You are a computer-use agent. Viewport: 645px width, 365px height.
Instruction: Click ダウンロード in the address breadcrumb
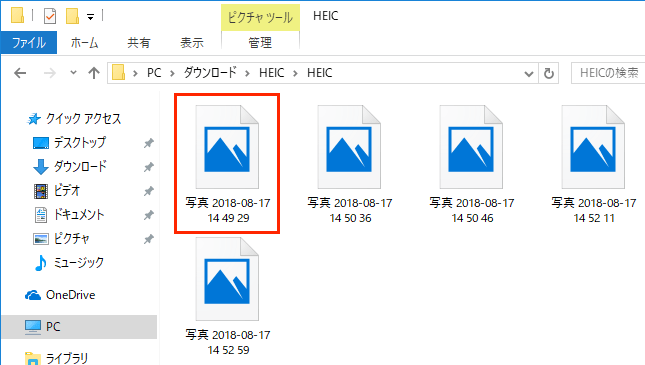pyautogui.click(x=210, y=73)
